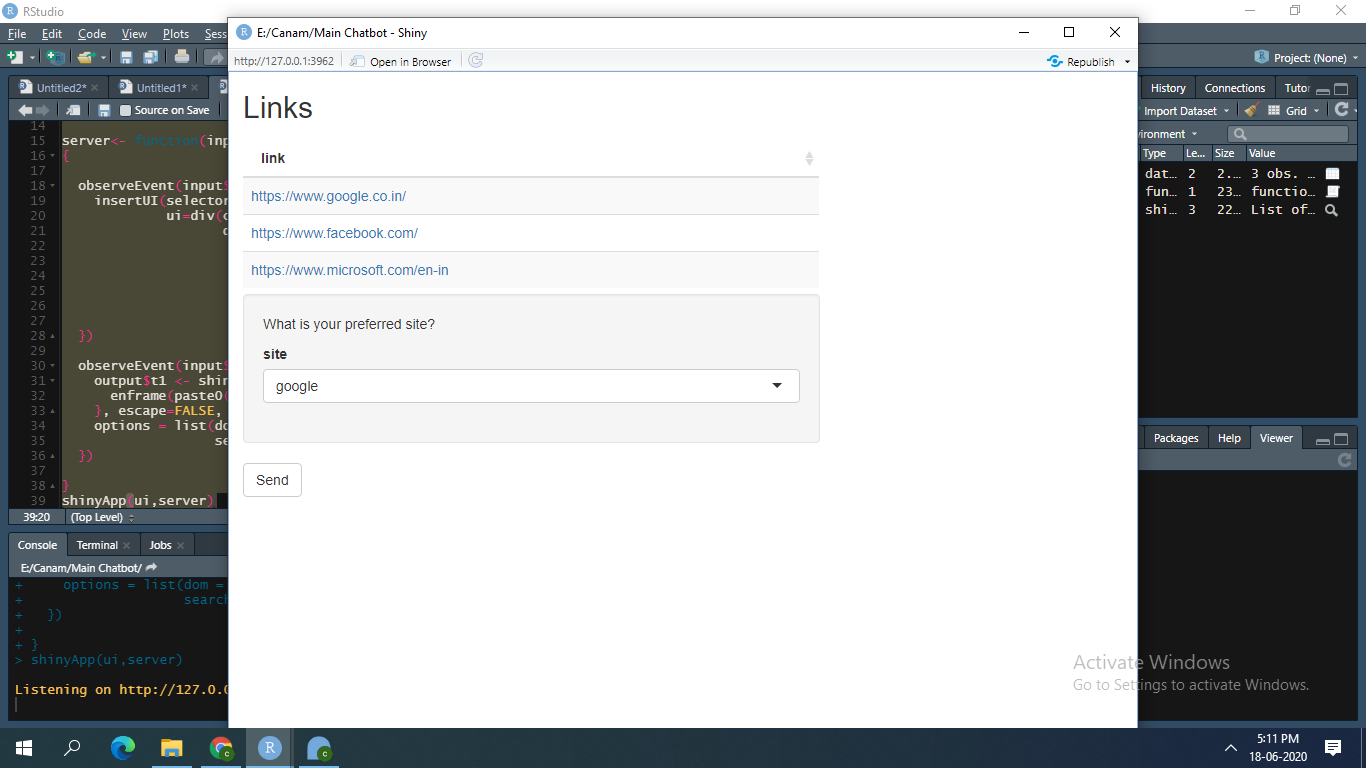Click the table icon to view the data frame
1366x768 pixels.
(x=1332, y=174)
